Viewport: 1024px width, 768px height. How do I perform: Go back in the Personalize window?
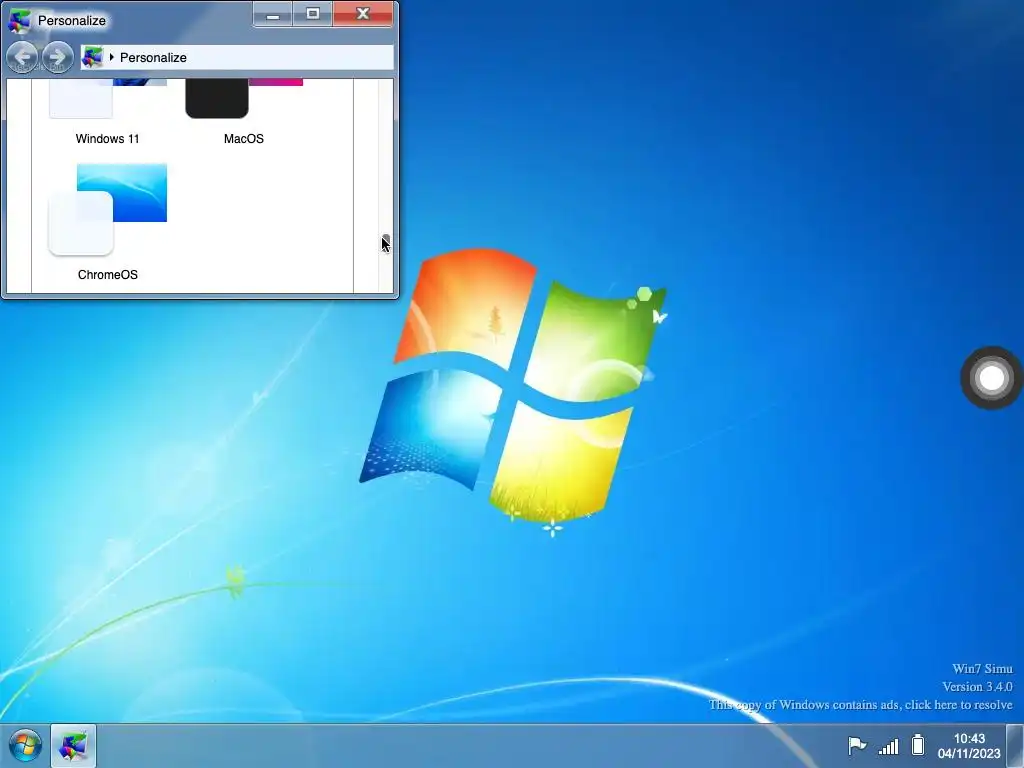coord(22,57)
